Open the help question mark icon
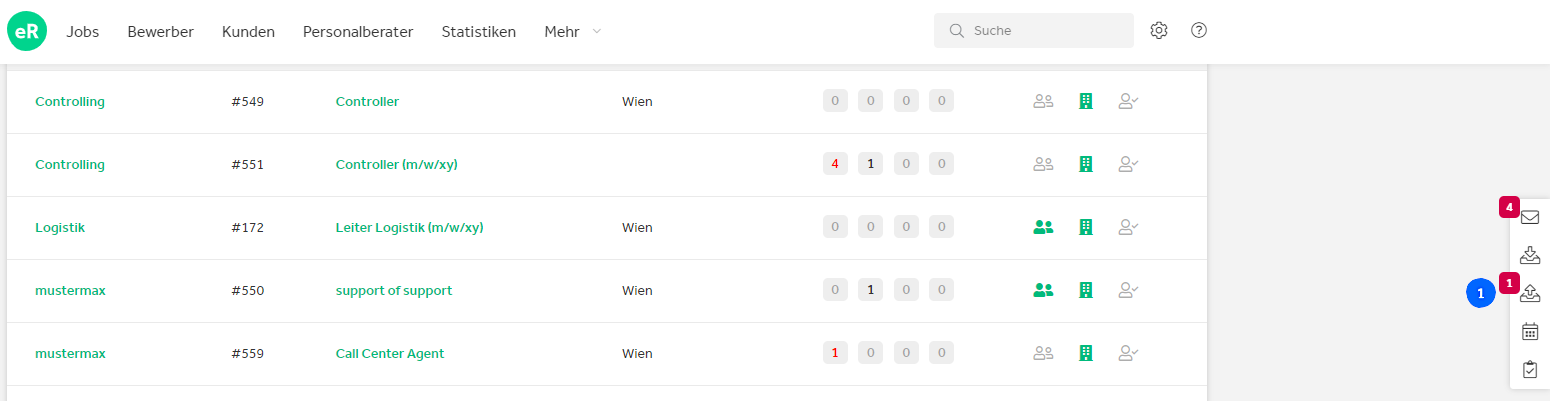Image resolution: width=1551 pixels, height=402 pixels. (1199, 30)
